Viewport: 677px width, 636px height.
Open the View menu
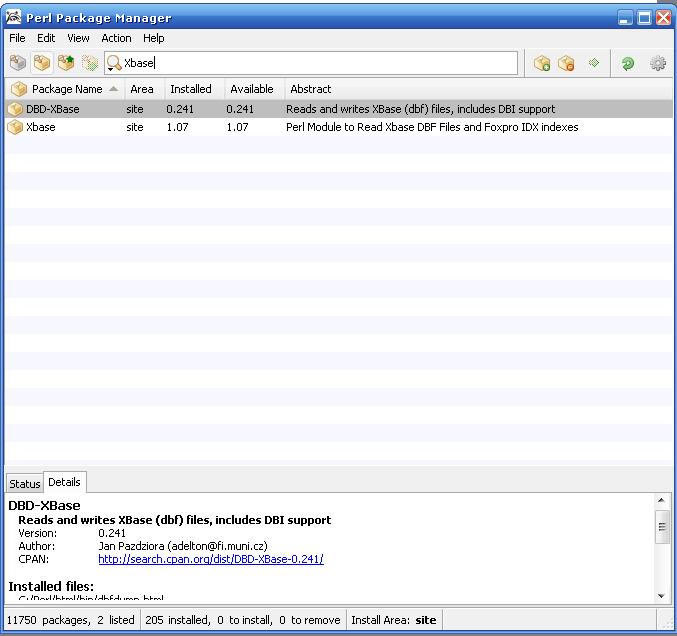click(x=78, y=38)
